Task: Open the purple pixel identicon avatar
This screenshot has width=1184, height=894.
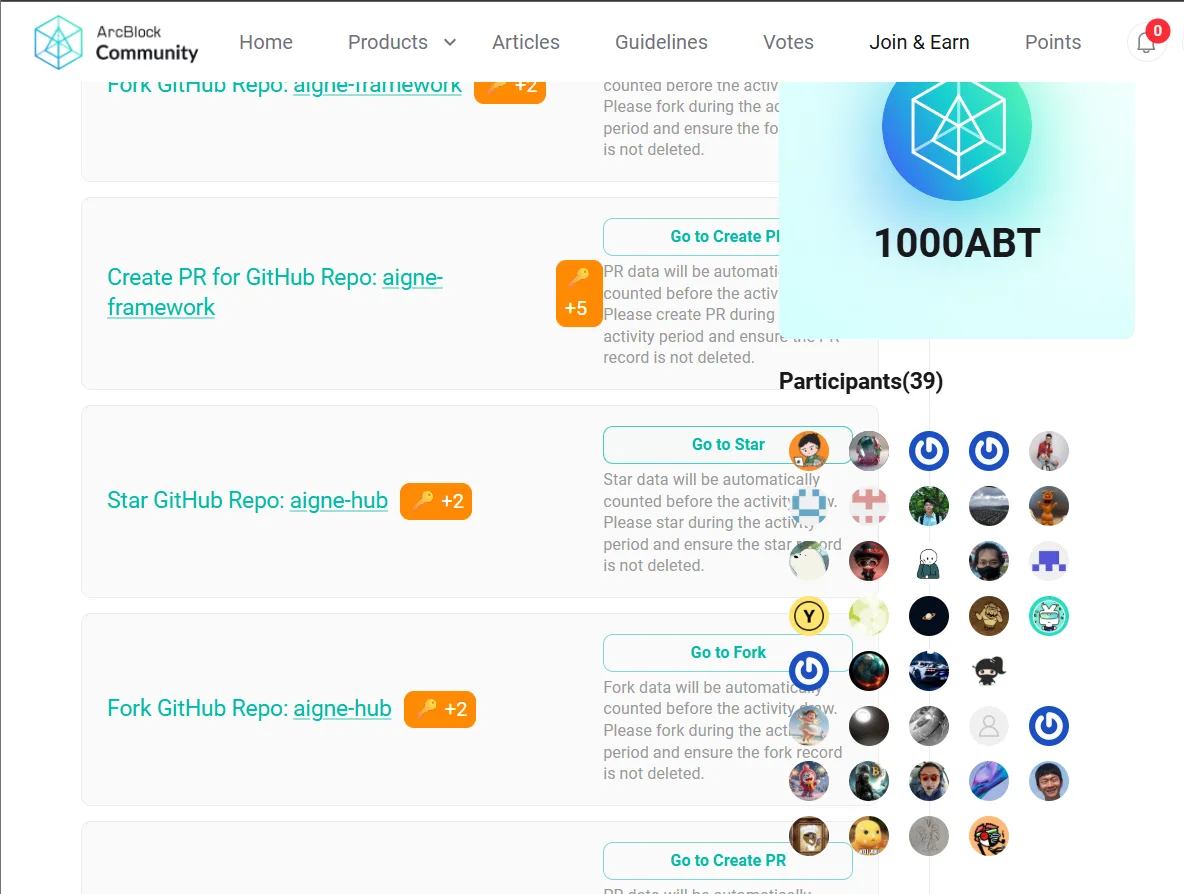Action: point(1049,561)
